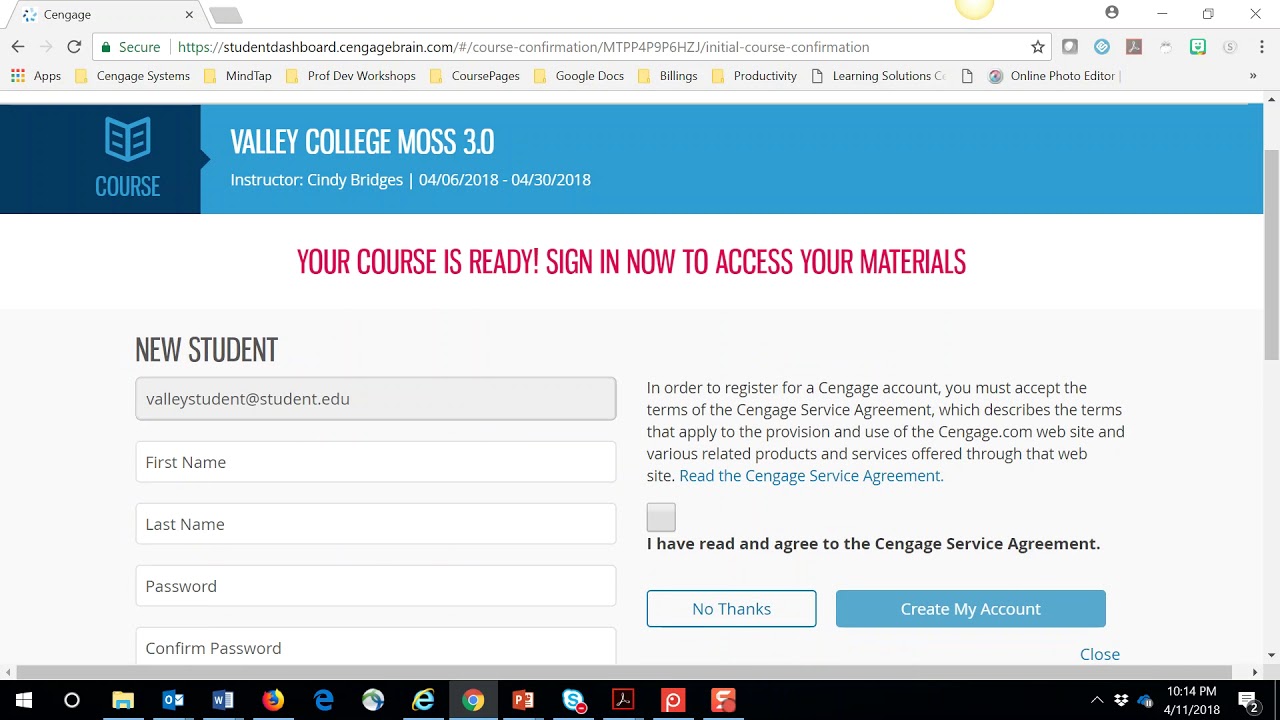Click Password field
The height and width of the screenshot is (720, 1280).
tap(376, 586)
